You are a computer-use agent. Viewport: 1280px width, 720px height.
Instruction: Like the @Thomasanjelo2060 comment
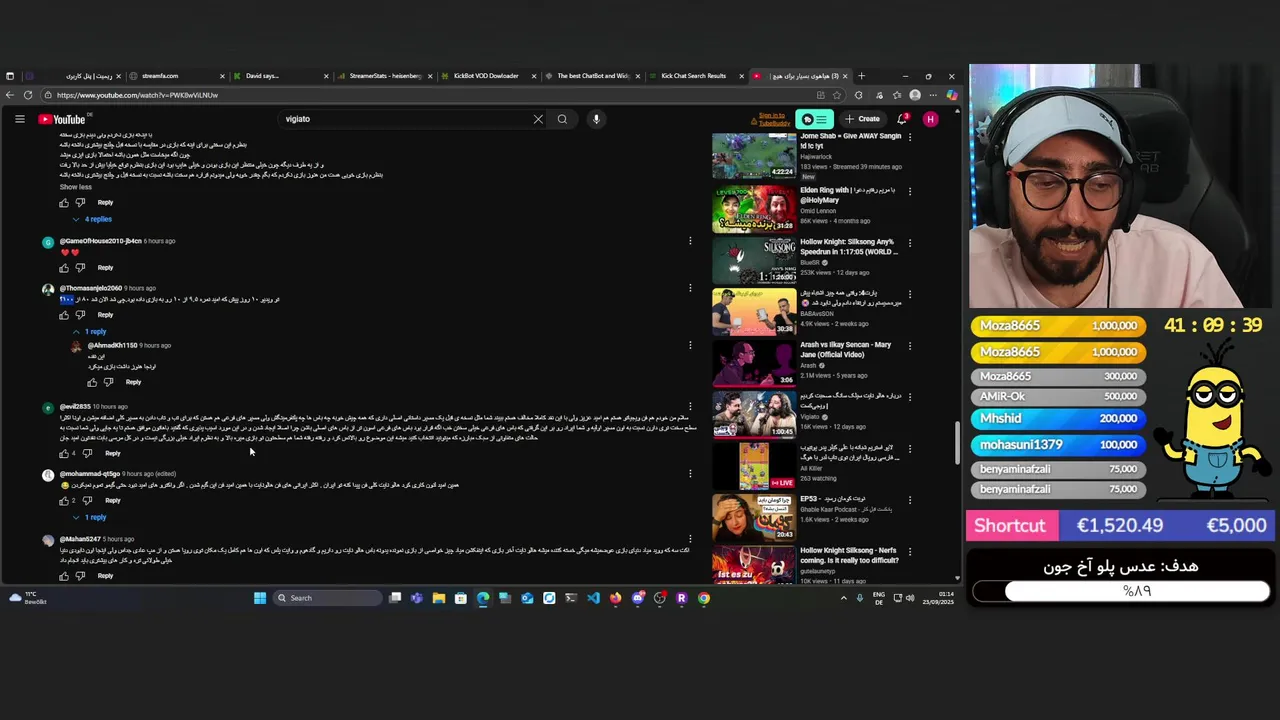tap(64, 315)
